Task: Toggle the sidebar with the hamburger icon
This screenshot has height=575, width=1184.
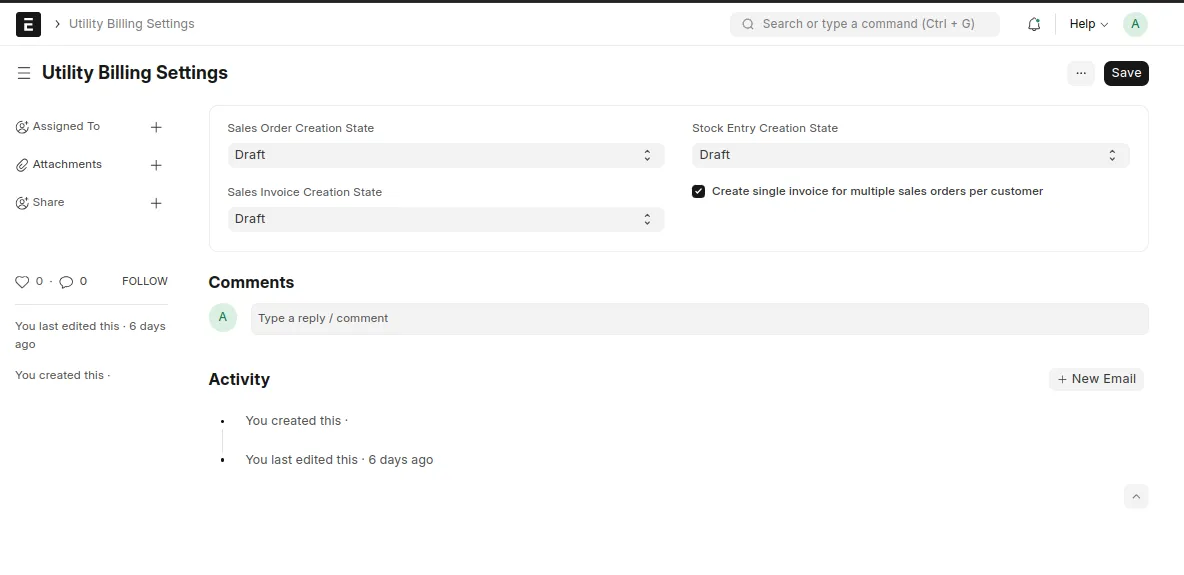Action: click(24, 73)
